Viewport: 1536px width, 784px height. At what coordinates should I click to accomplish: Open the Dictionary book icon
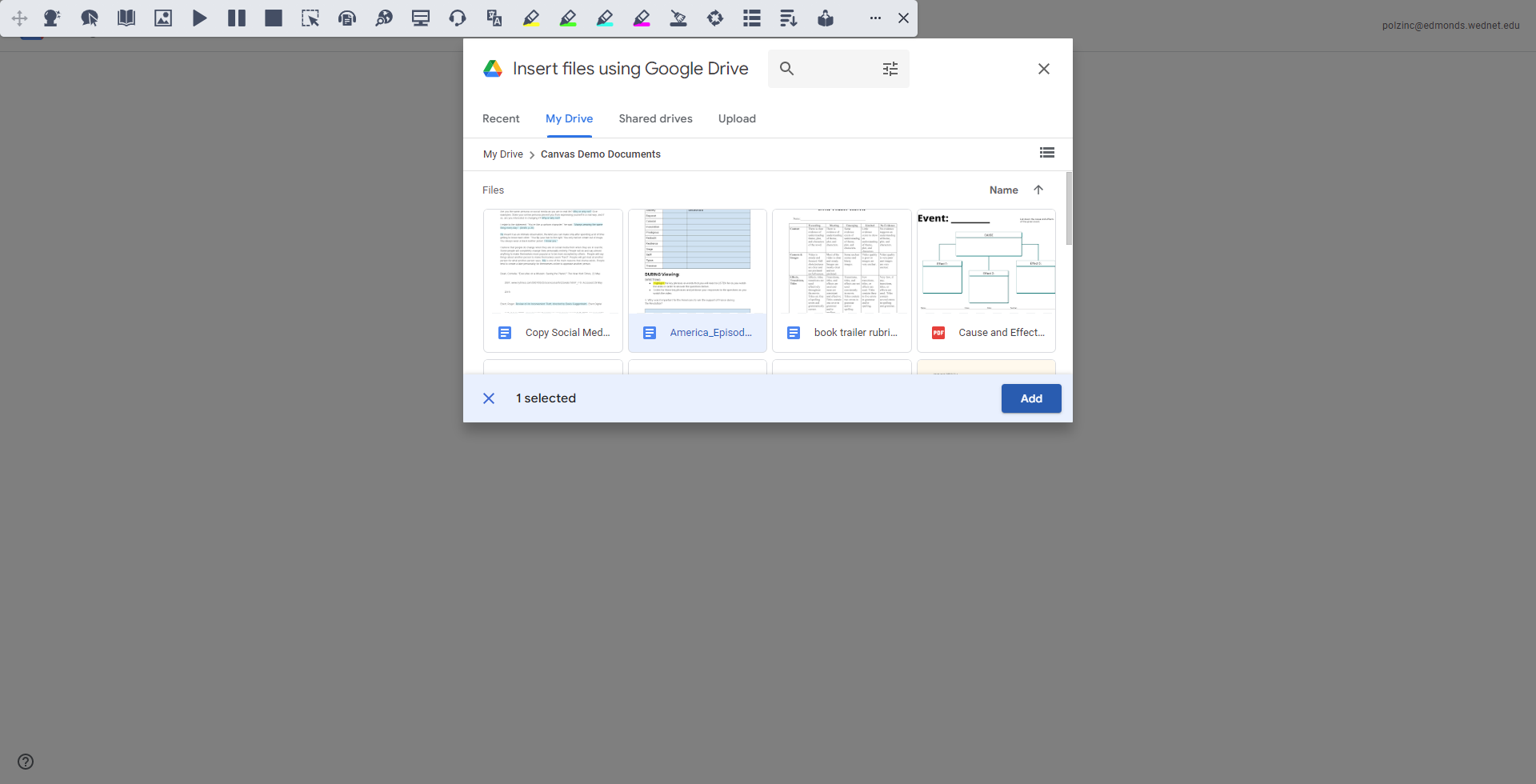(126, 18)
